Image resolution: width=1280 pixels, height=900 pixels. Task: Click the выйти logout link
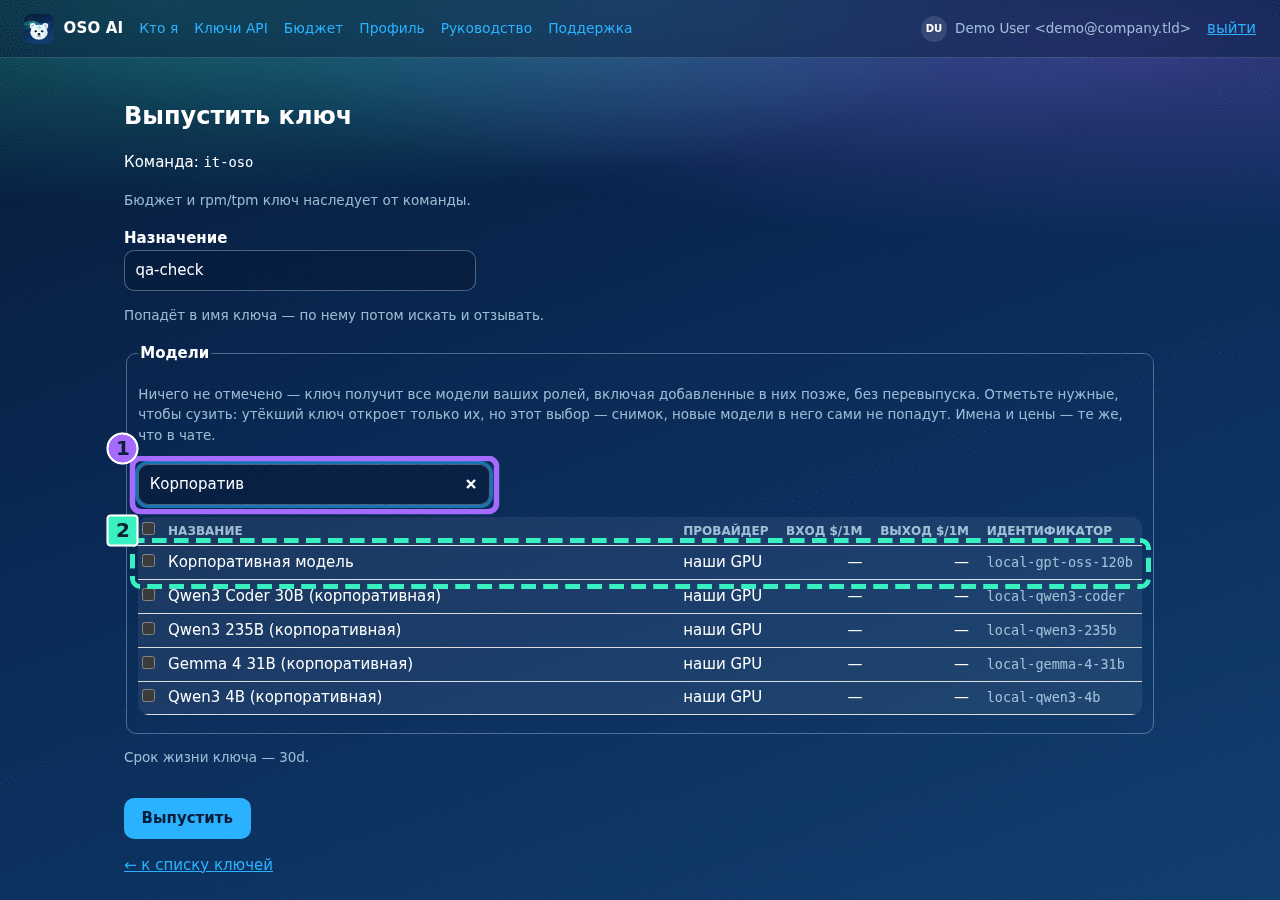pos(1231,28)
